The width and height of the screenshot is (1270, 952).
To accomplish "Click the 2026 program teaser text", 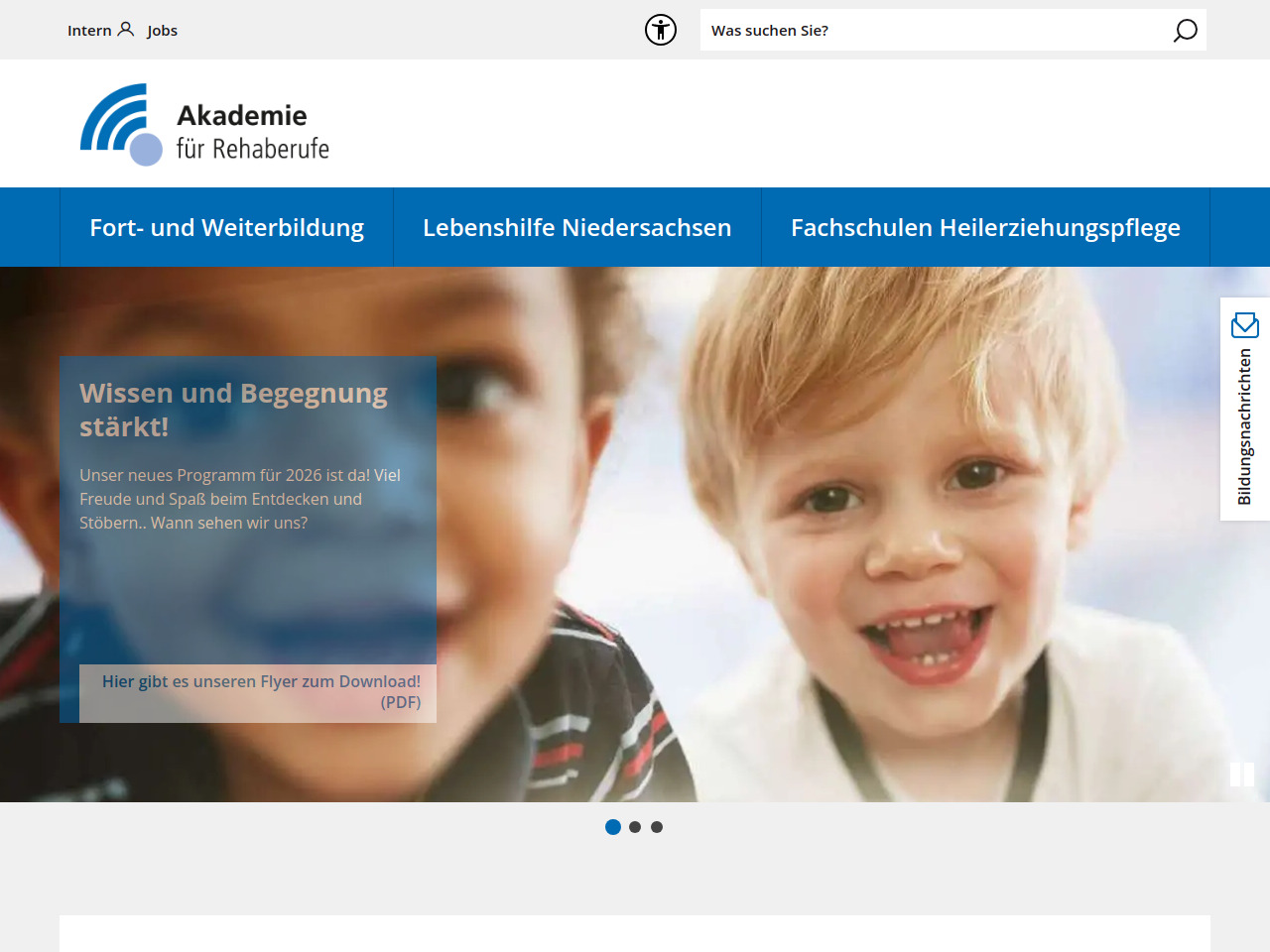I will point(240,499).
